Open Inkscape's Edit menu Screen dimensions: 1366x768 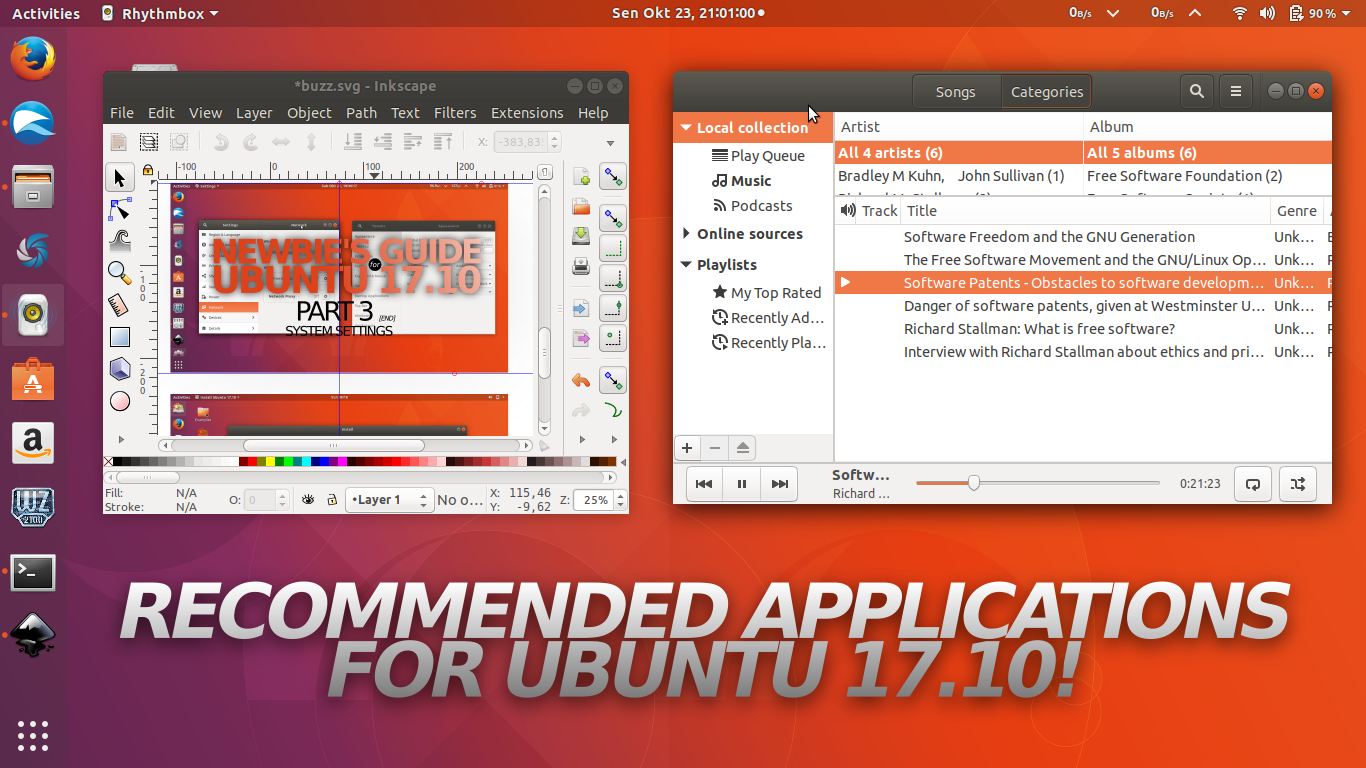coord(161,113)
